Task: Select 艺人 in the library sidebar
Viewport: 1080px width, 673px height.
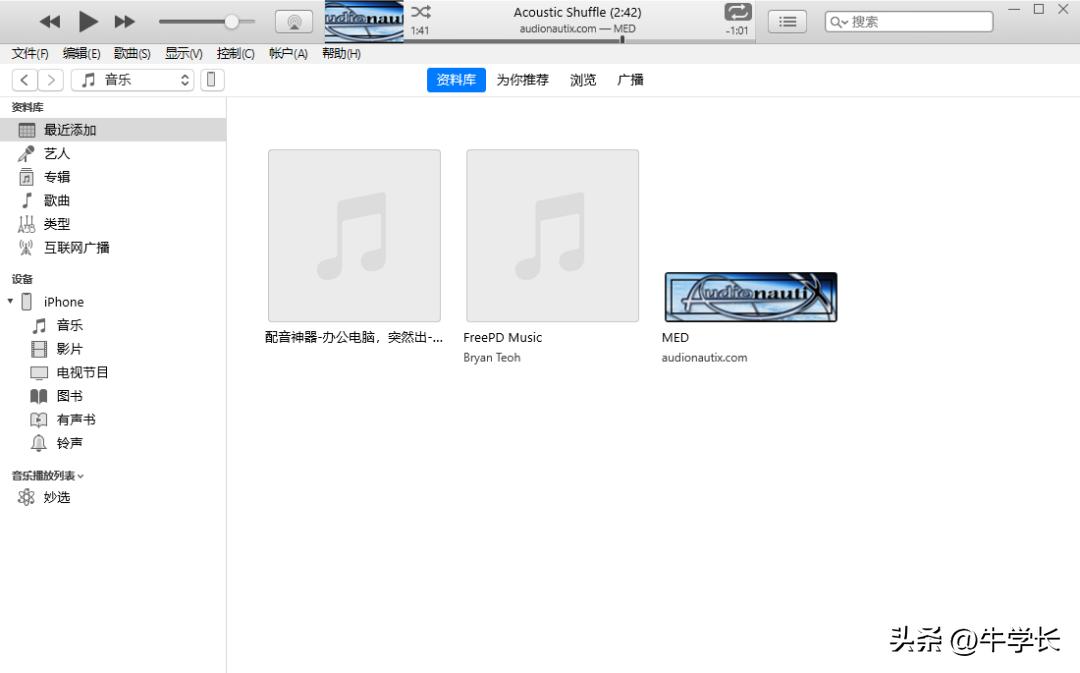Action: pyautogui.click(x=57, y=153)
